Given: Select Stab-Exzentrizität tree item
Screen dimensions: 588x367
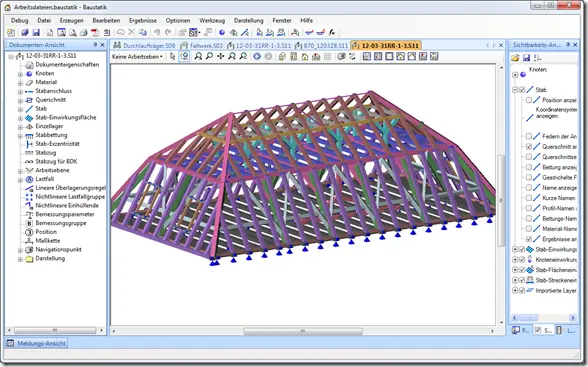Looking at the screenshot, I should pyautogui.click(x=57, y=144).
